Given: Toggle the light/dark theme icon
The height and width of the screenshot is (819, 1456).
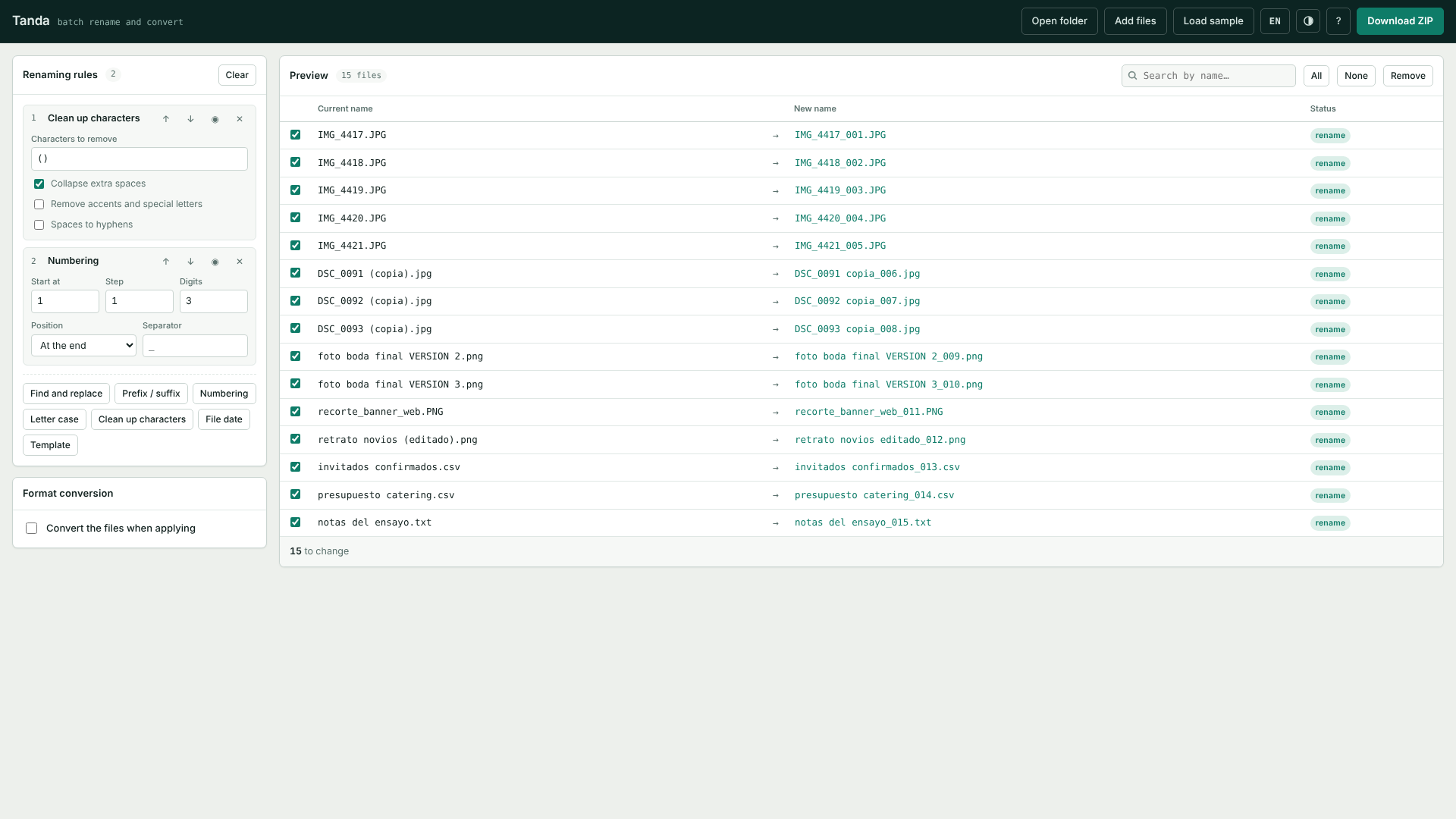Looking at the screenshot, I should click(x=1308, y=21).
